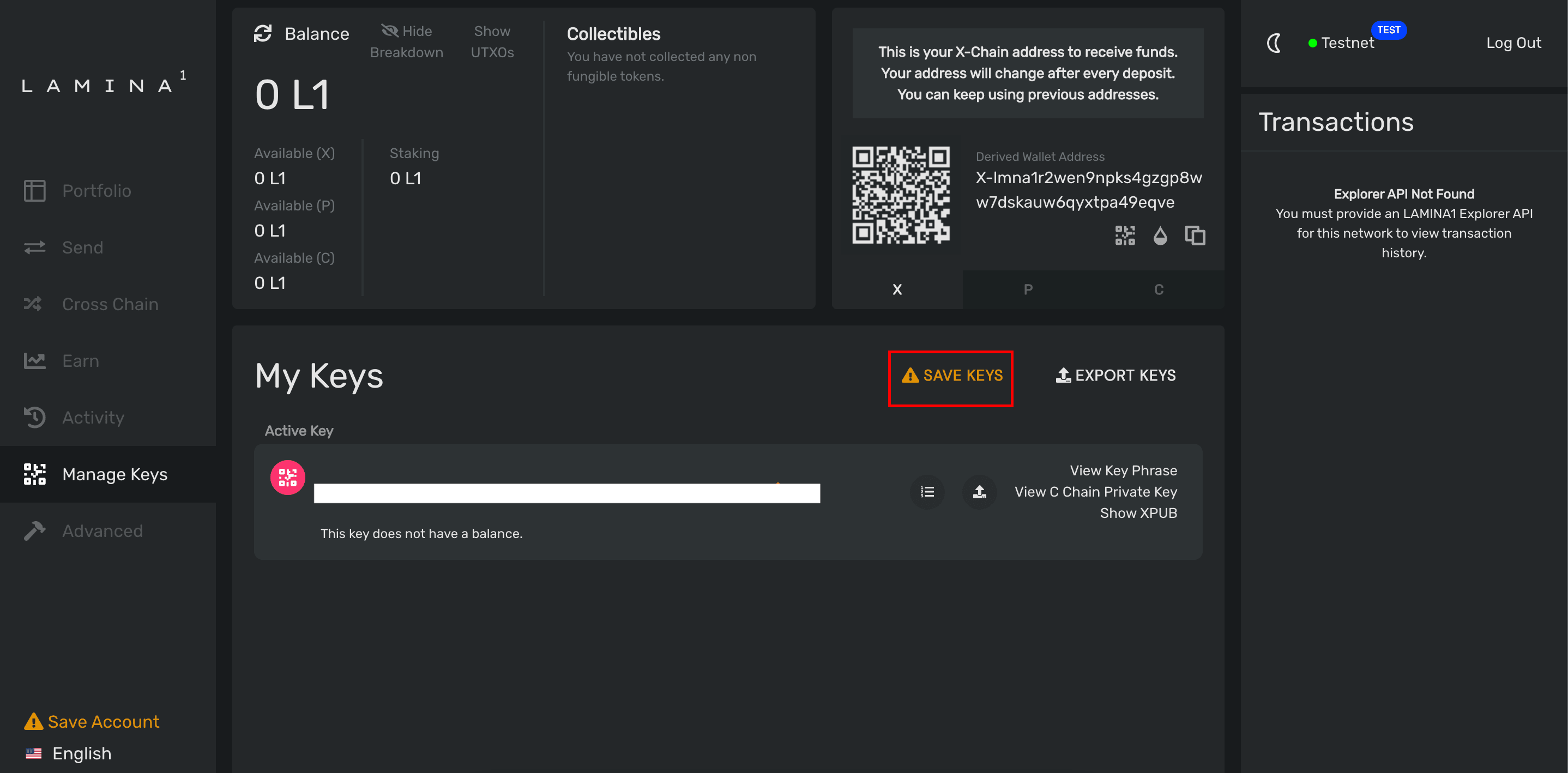1568x773 pixels.
Task: Click the pink active key avatar icon
Action: point(287,477)
